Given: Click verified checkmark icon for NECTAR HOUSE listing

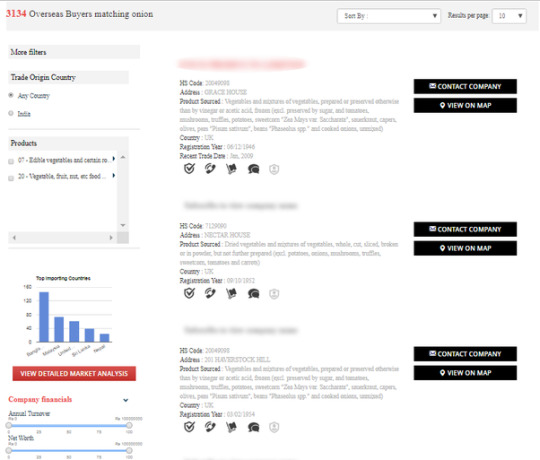Looking at the screenshot, I should point(189,293).
